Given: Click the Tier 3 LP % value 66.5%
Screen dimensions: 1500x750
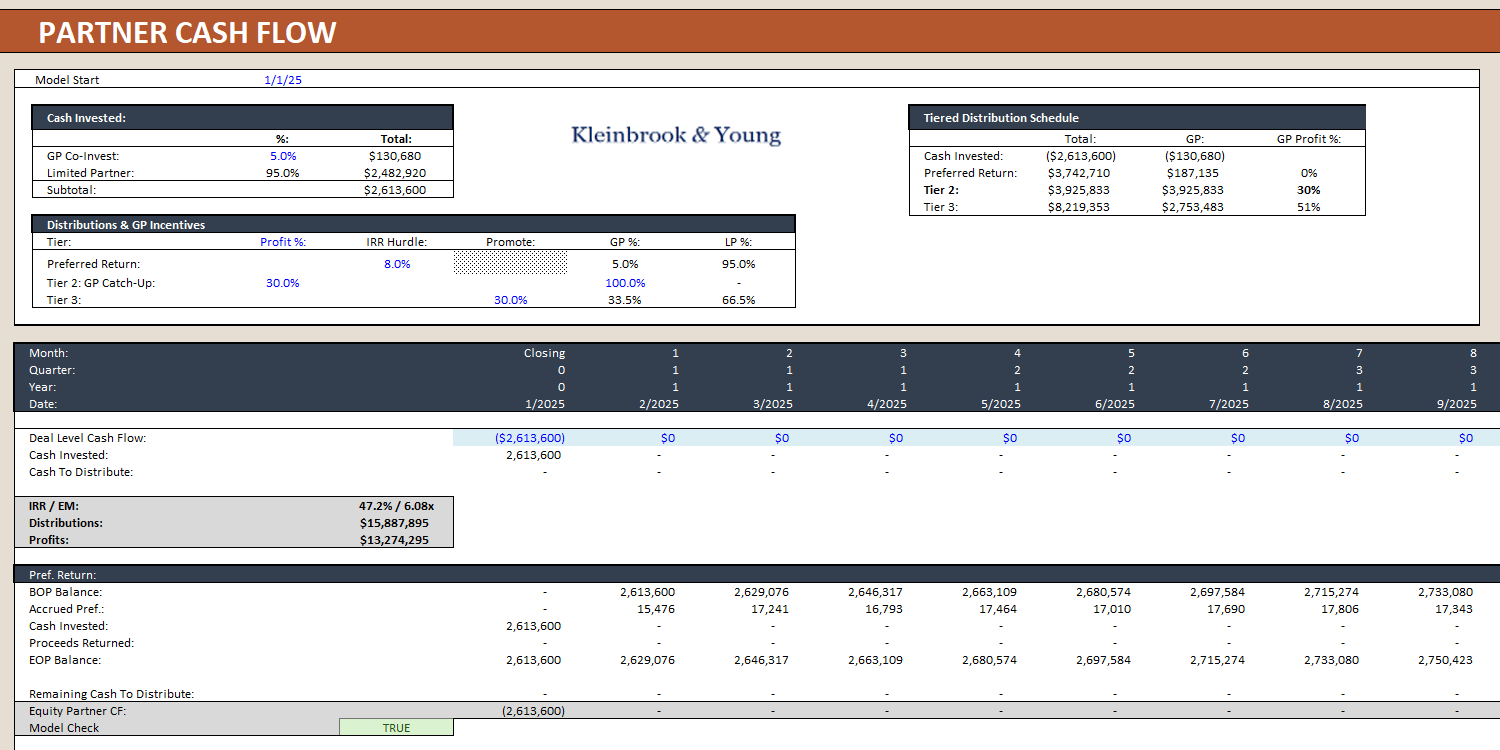Looking at the screenshot, I should coord(739,300).
